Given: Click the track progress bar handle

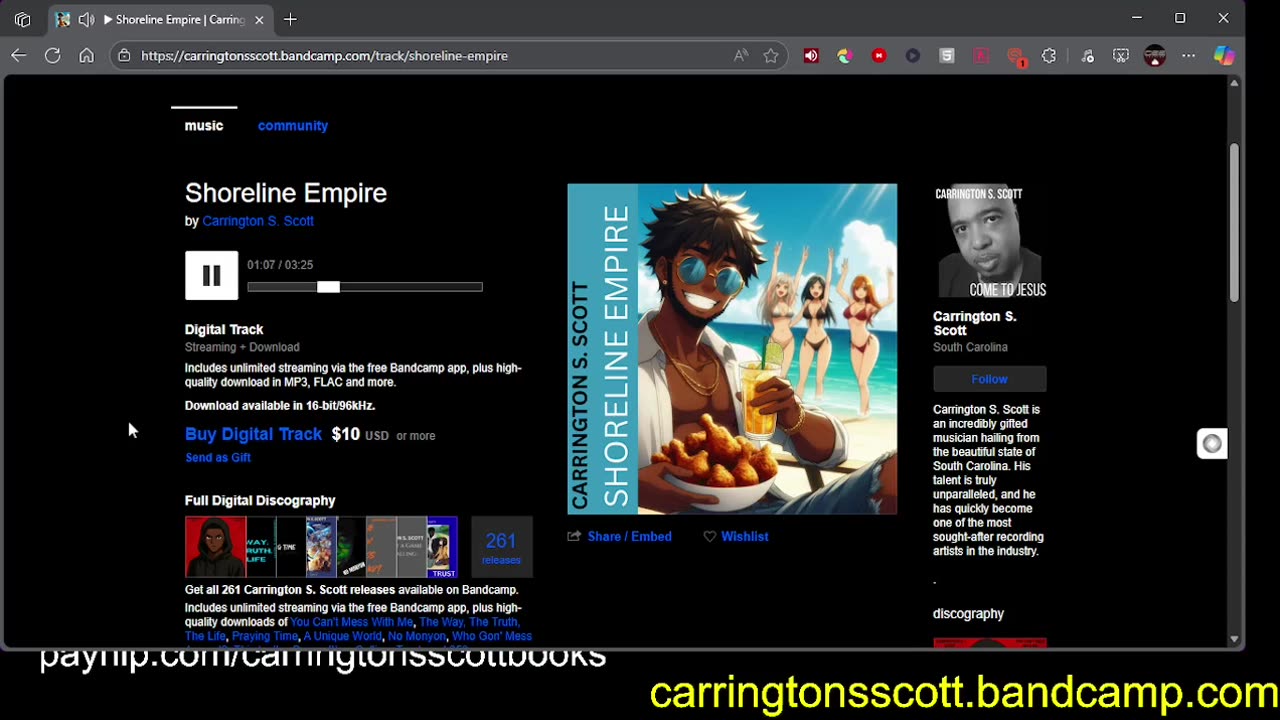Looking at the screenshot, I should point(328,287).
